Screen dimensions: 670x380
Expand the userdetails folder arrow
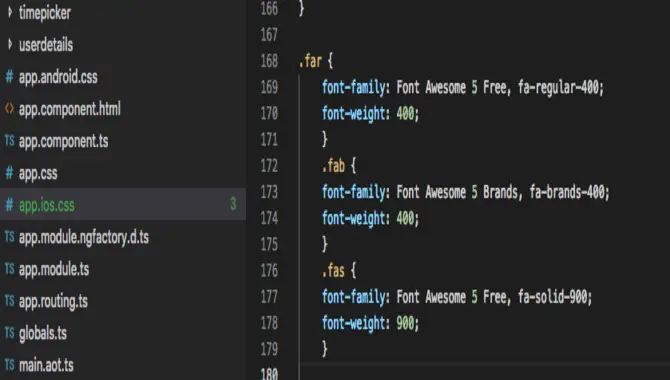pyautogui.click(x=10, y=44)
